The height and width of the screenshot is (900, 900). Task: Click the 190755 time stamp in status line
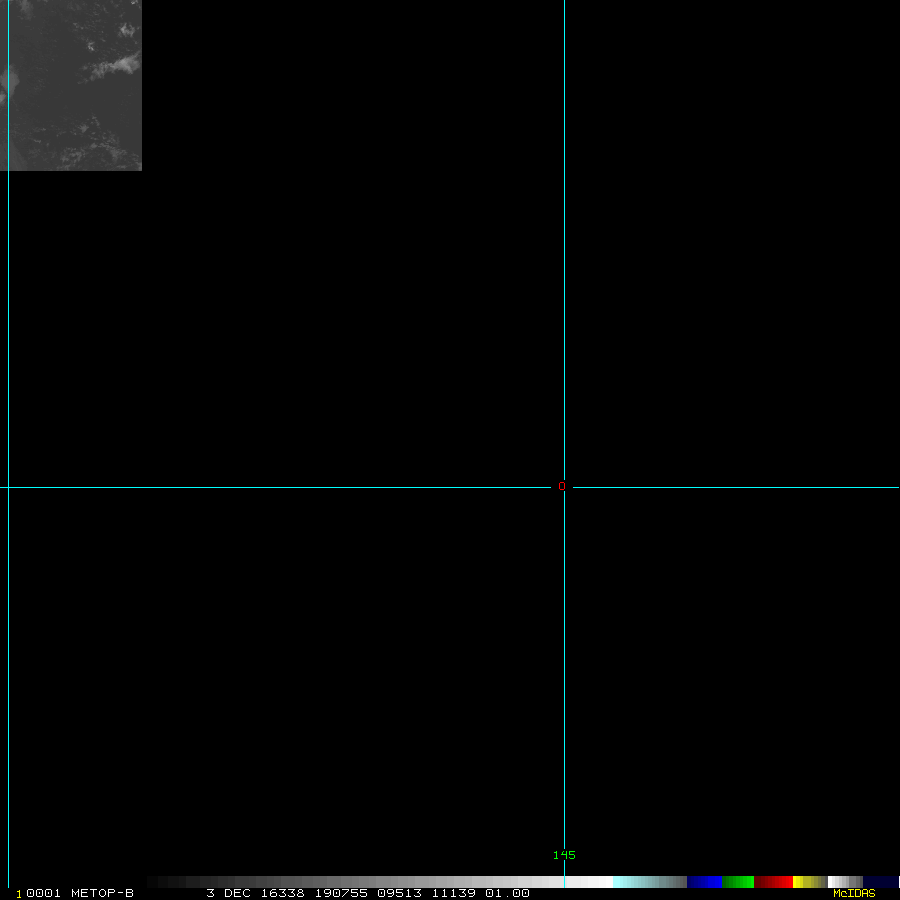tap(341, 893)
